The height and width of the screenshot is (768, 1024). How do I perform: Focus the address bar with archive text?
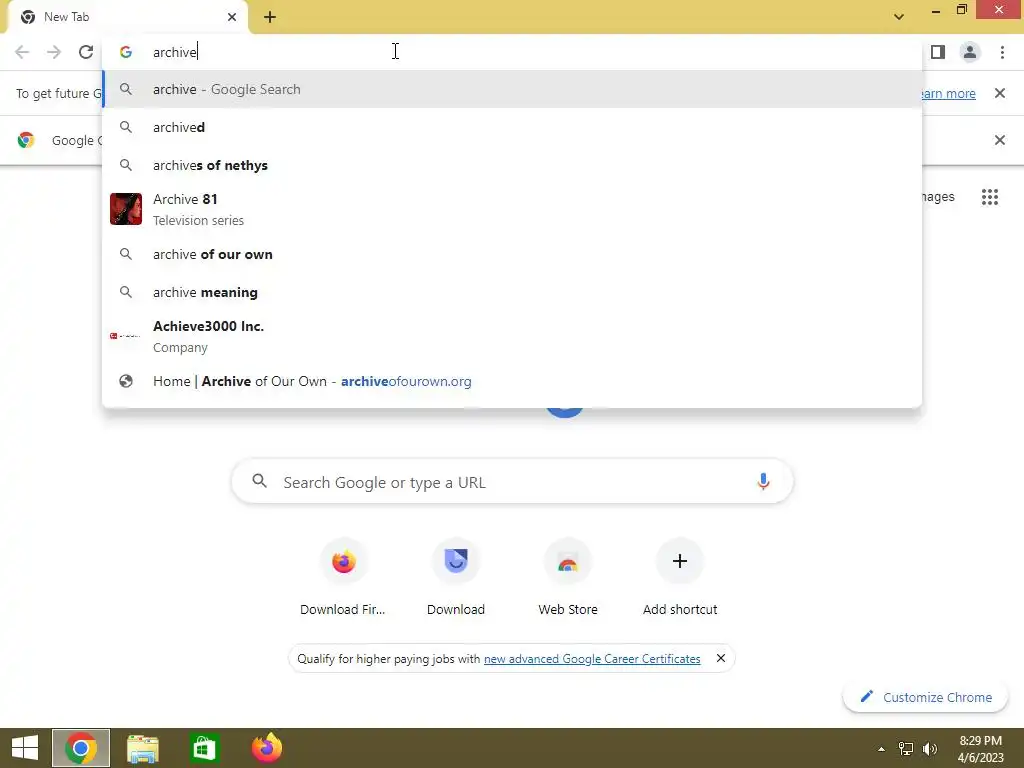pos(513,52)
